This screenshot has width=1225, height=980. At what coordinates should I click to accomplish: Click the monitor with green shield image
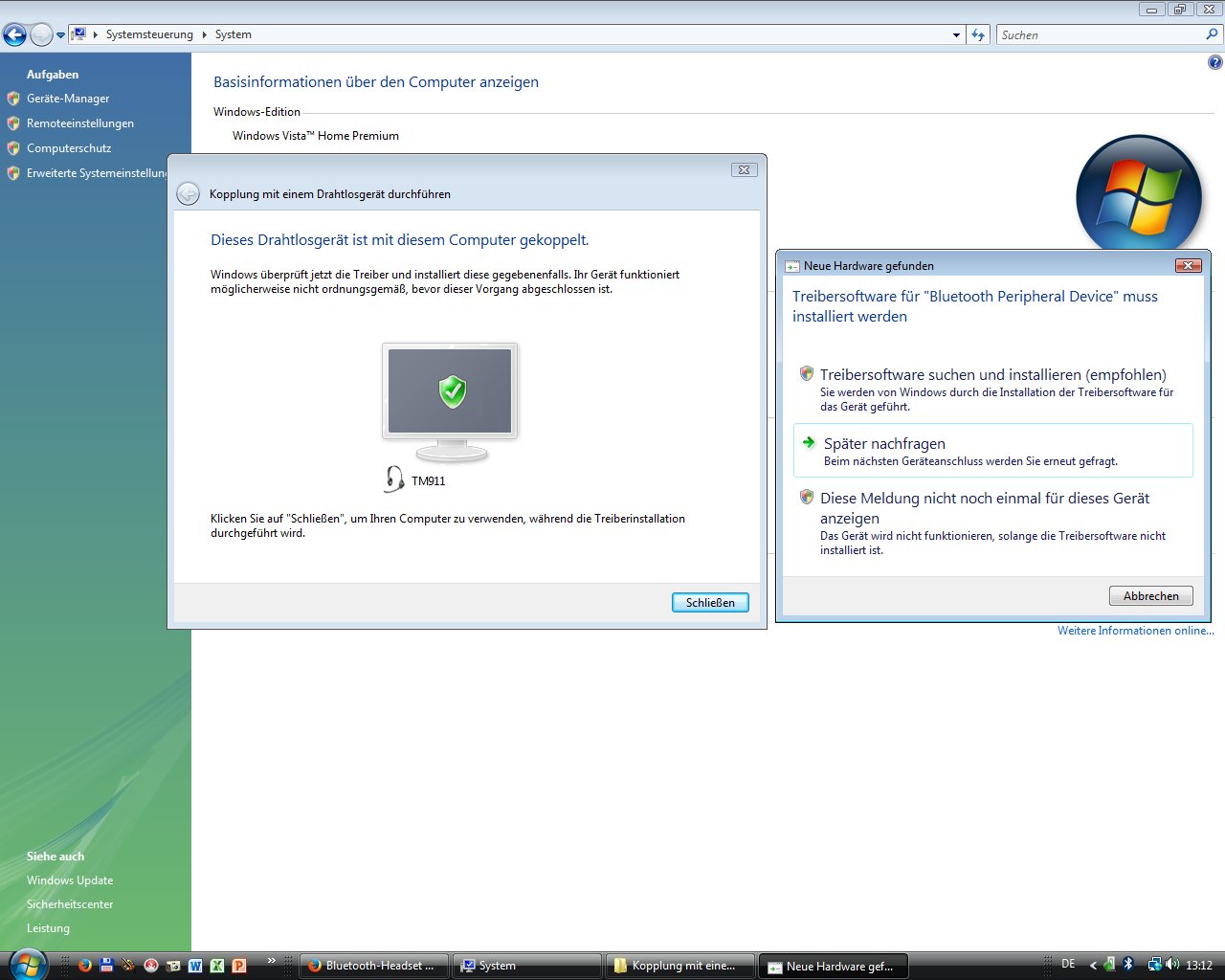coord(450,403)
